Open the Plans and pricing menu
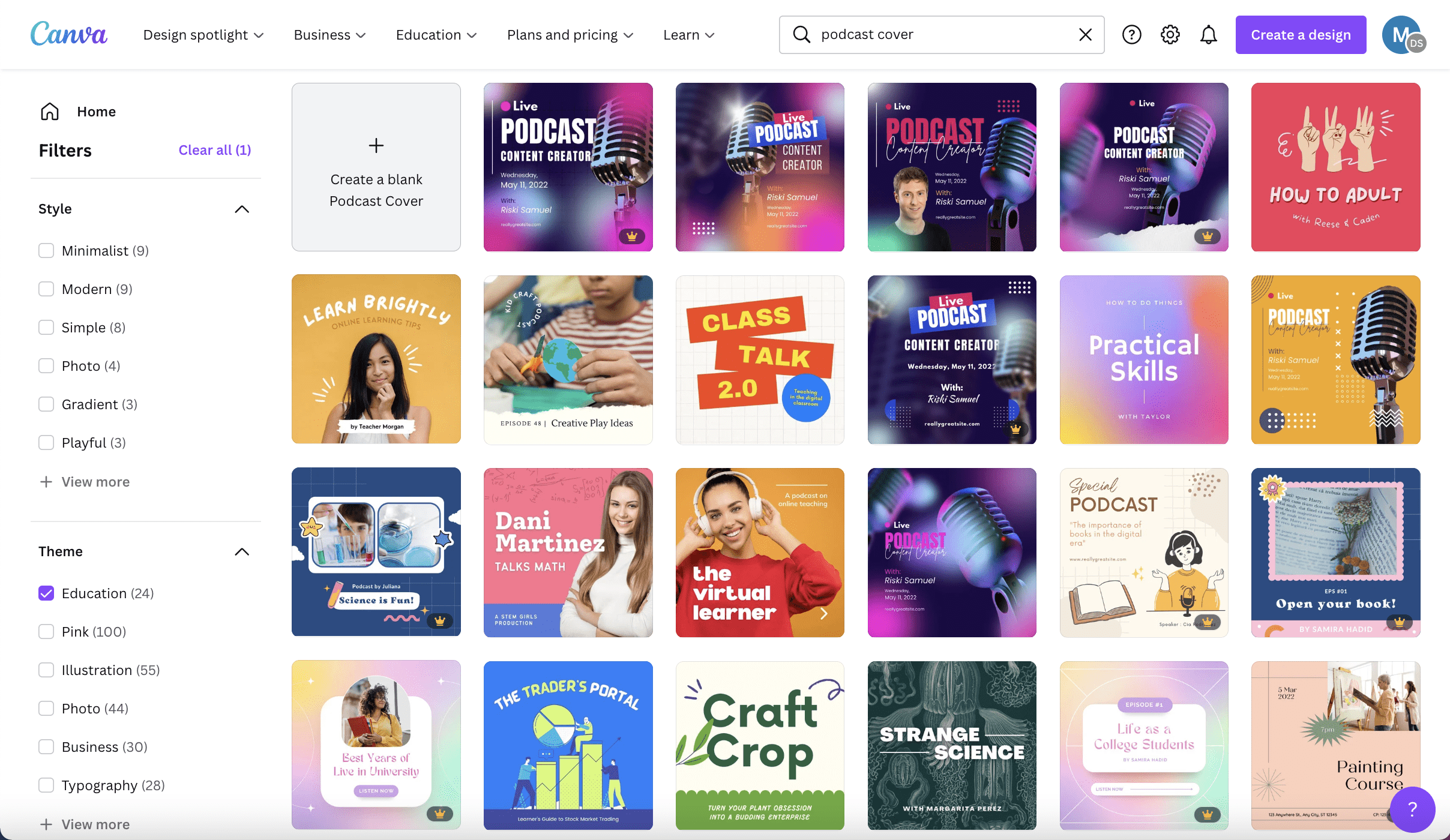This screenshot has height=840, width=1450. 570,35
